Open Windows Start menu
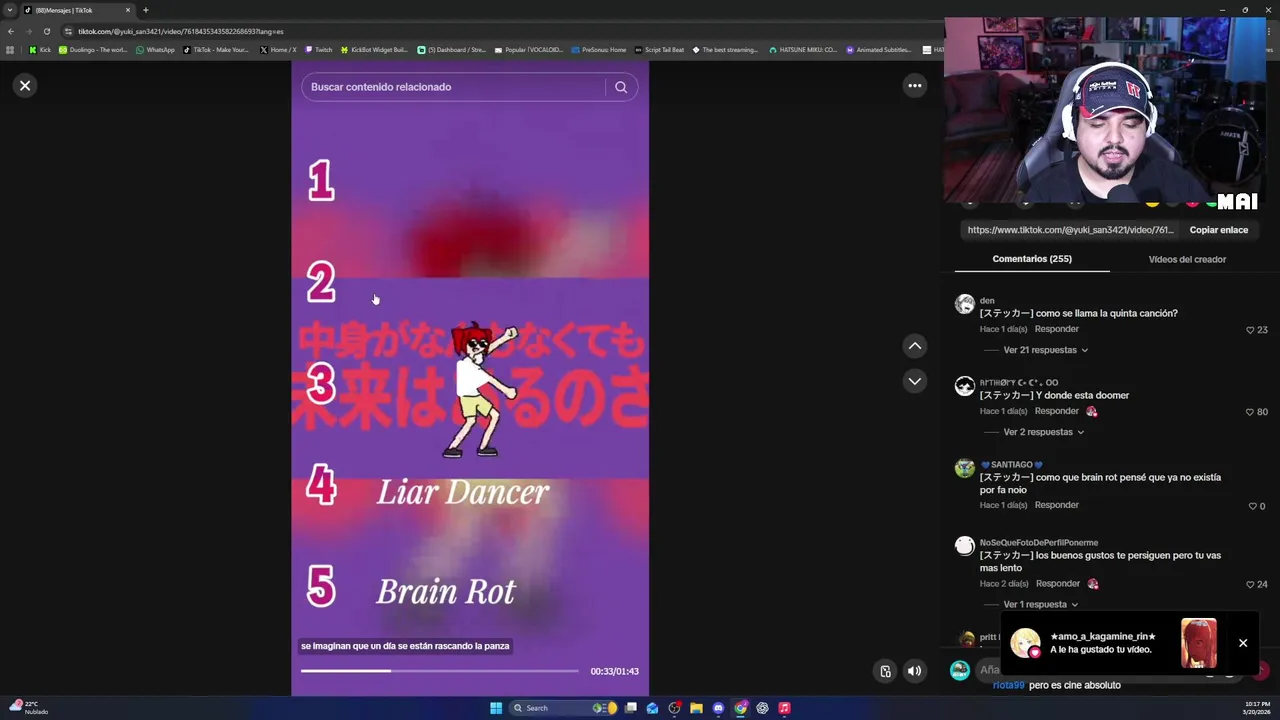 click(495, 708)
